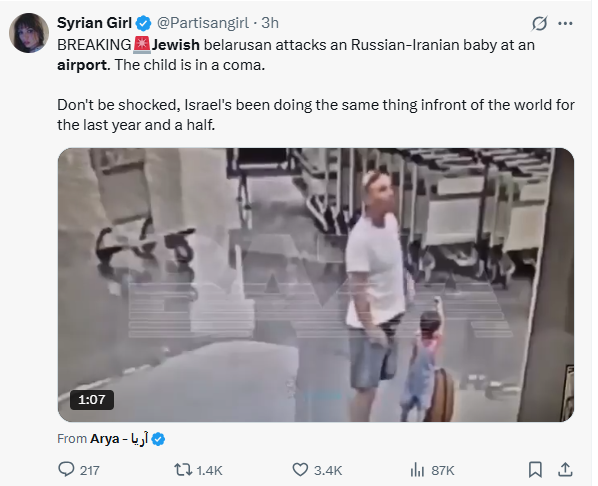The height and width of the screenshot is (486, 598).
Task: Click the 1:07 video duration badge
Action: coord(92,400)
